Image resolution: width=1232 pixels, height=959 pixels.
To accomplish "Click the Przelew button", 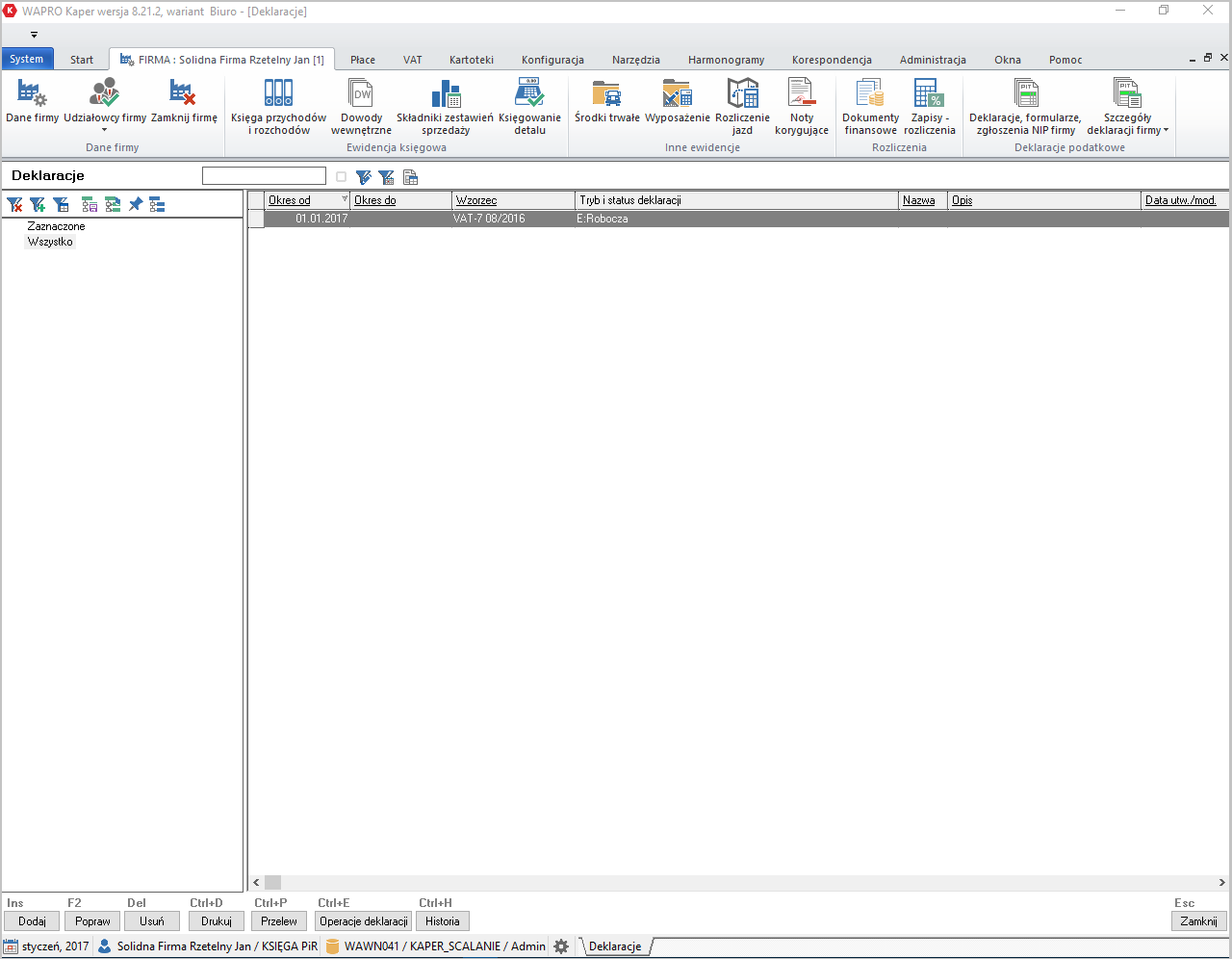I will [279, 921].
